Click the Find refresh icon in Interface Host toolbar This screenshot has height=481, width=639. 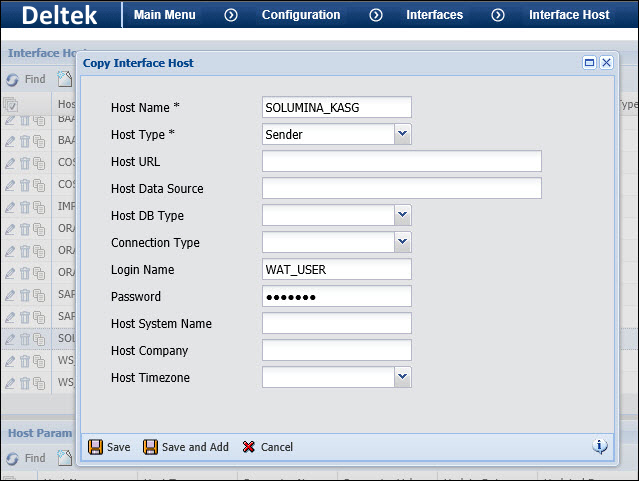tap(13, 79)
